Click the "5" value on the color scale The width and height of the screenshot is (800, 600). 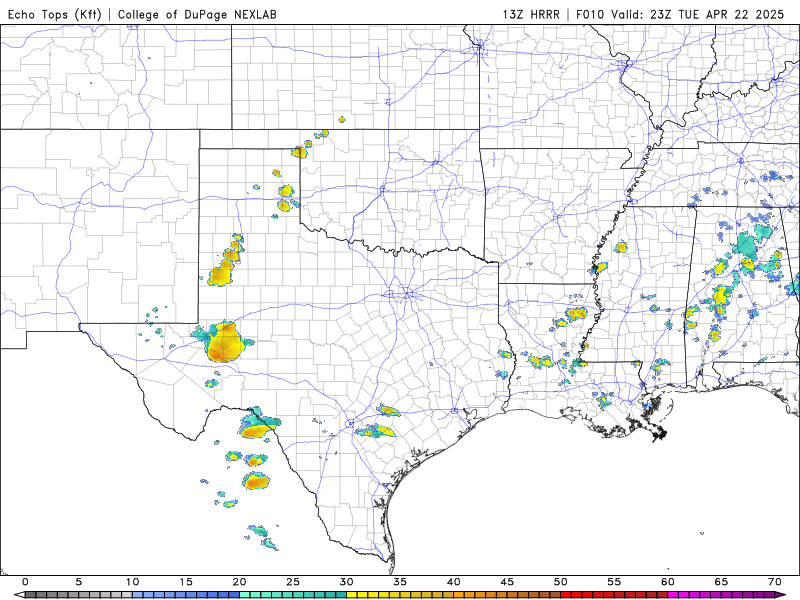(x=79, y=582)
